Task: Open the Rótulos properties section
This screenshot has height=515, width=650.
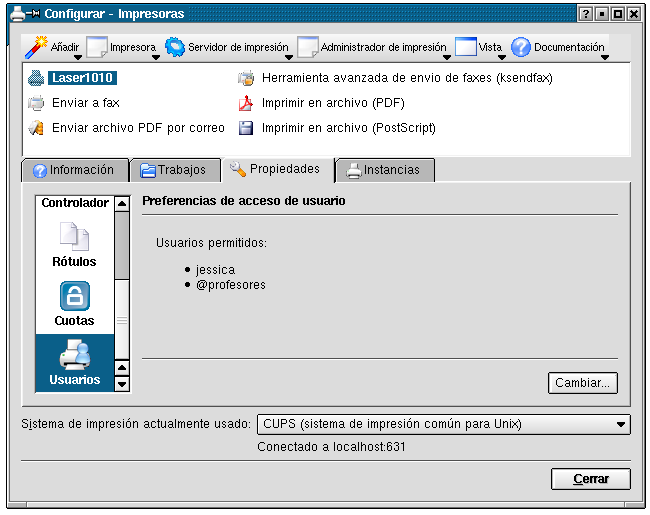Action: click(74, 245)
